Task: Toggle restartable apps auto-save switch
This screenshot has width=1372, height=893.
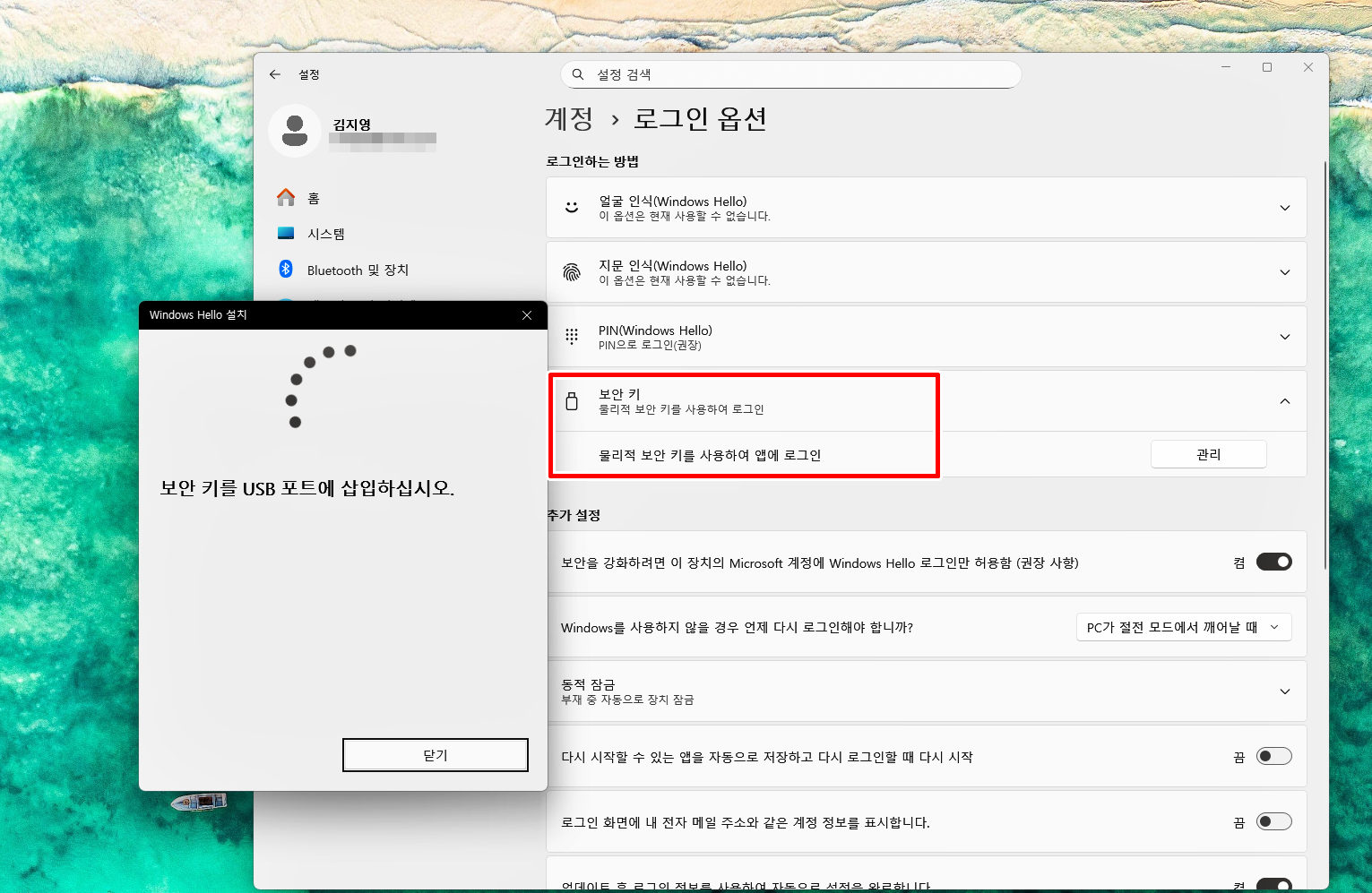Action: [x=1273, y=756]
